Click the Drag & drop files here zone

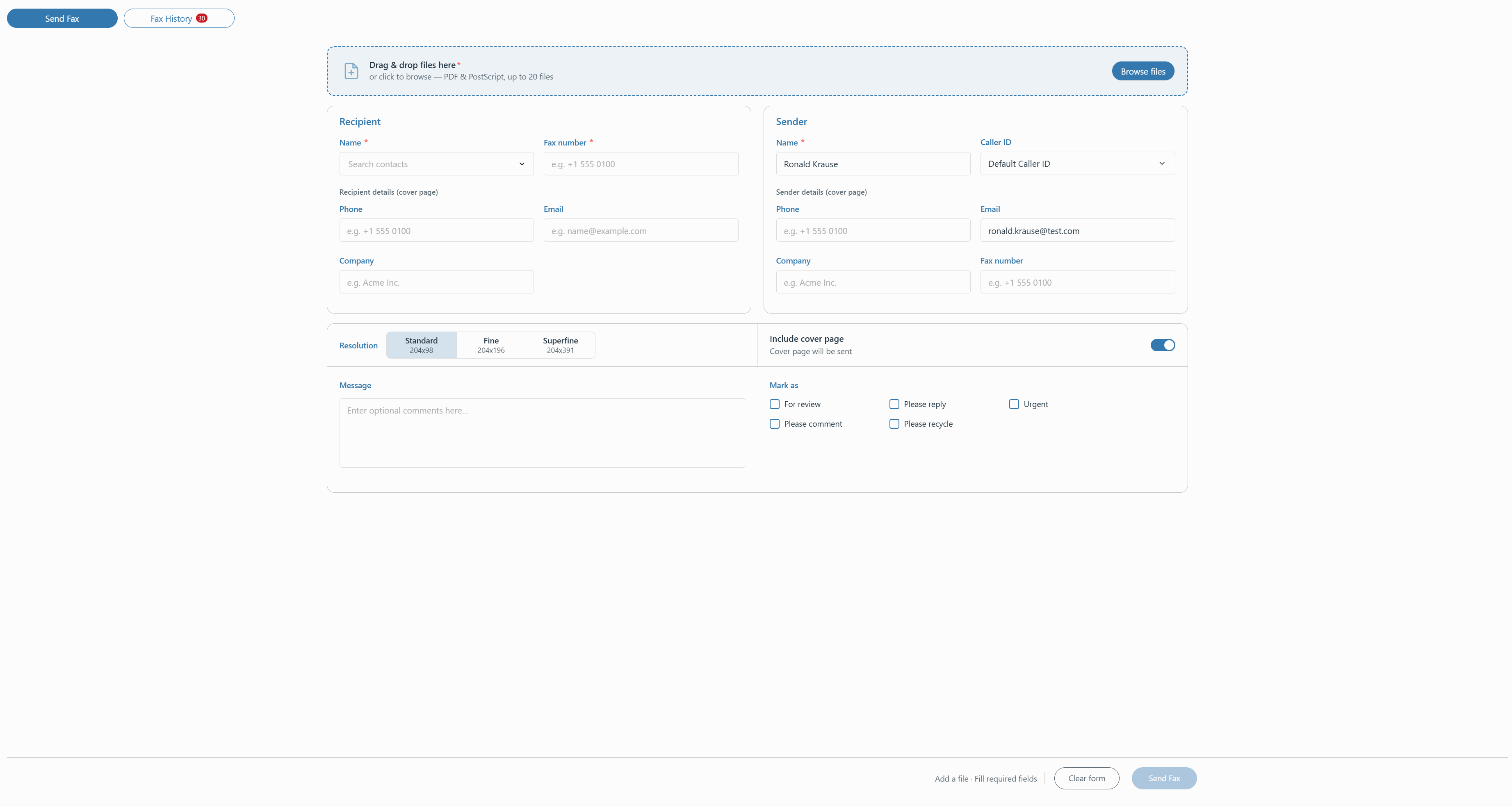pyautogui.click(x=757, y=71)
